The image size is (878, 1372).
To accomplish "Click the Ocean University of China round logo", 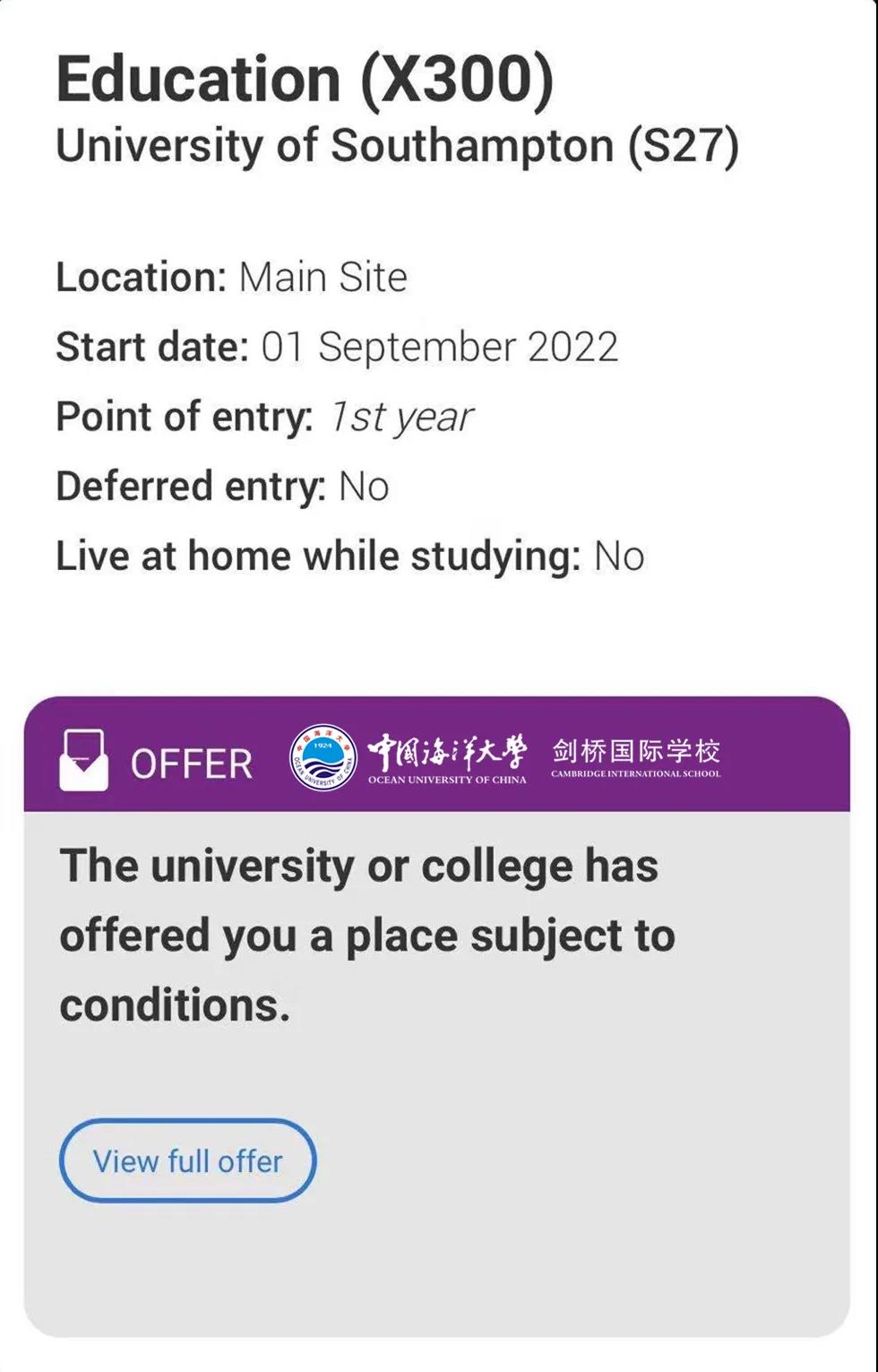I will pos(323,758).
